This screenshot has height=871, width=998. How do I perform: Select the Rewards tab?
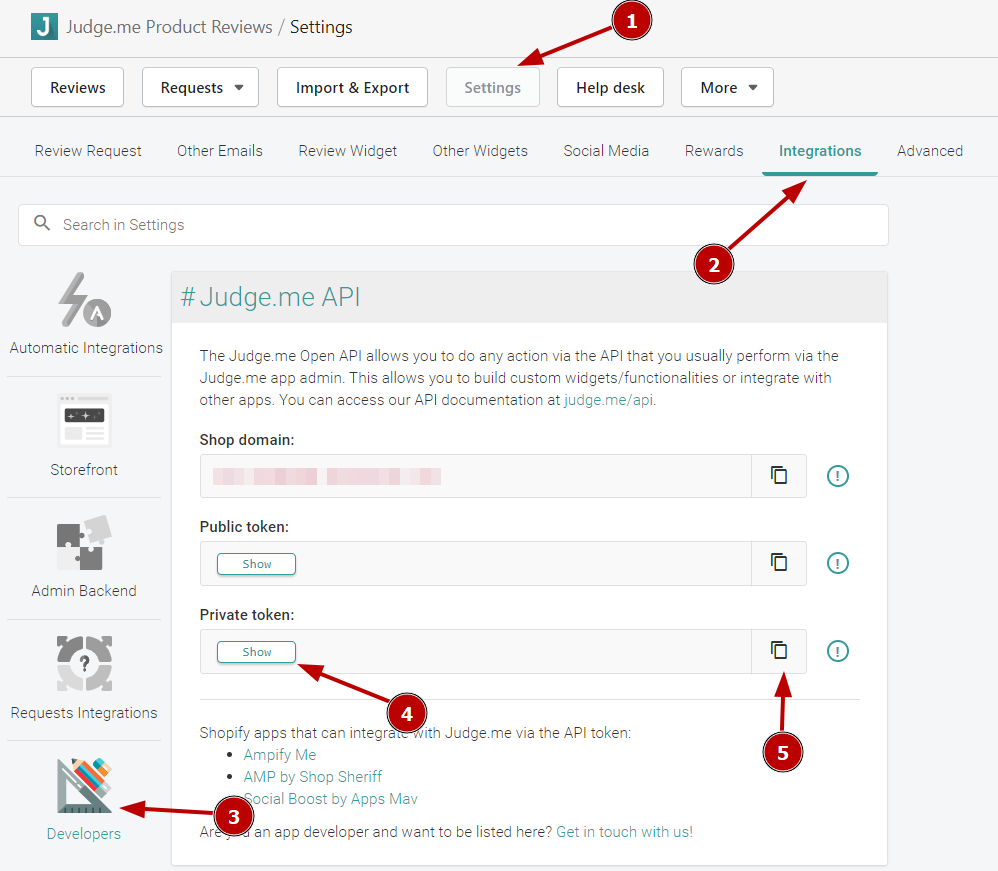point(714,151)
